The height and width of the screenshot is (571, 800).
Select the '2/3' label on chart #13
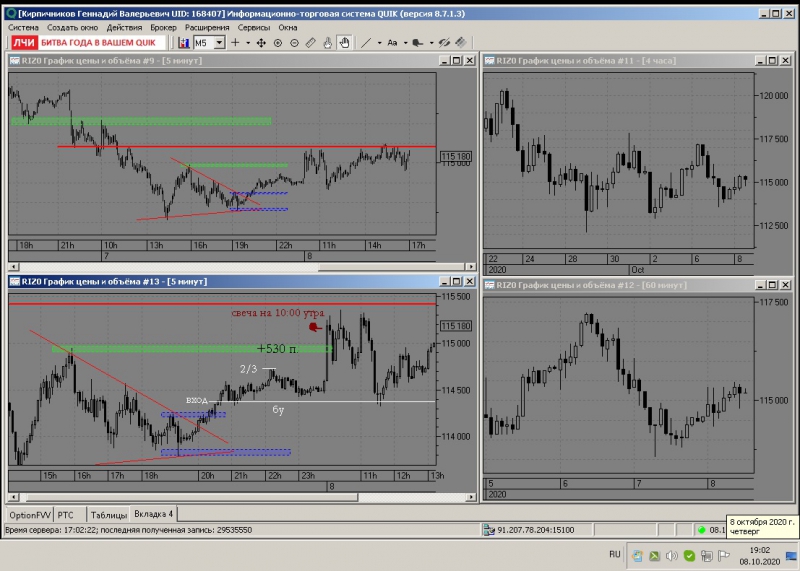248,369
